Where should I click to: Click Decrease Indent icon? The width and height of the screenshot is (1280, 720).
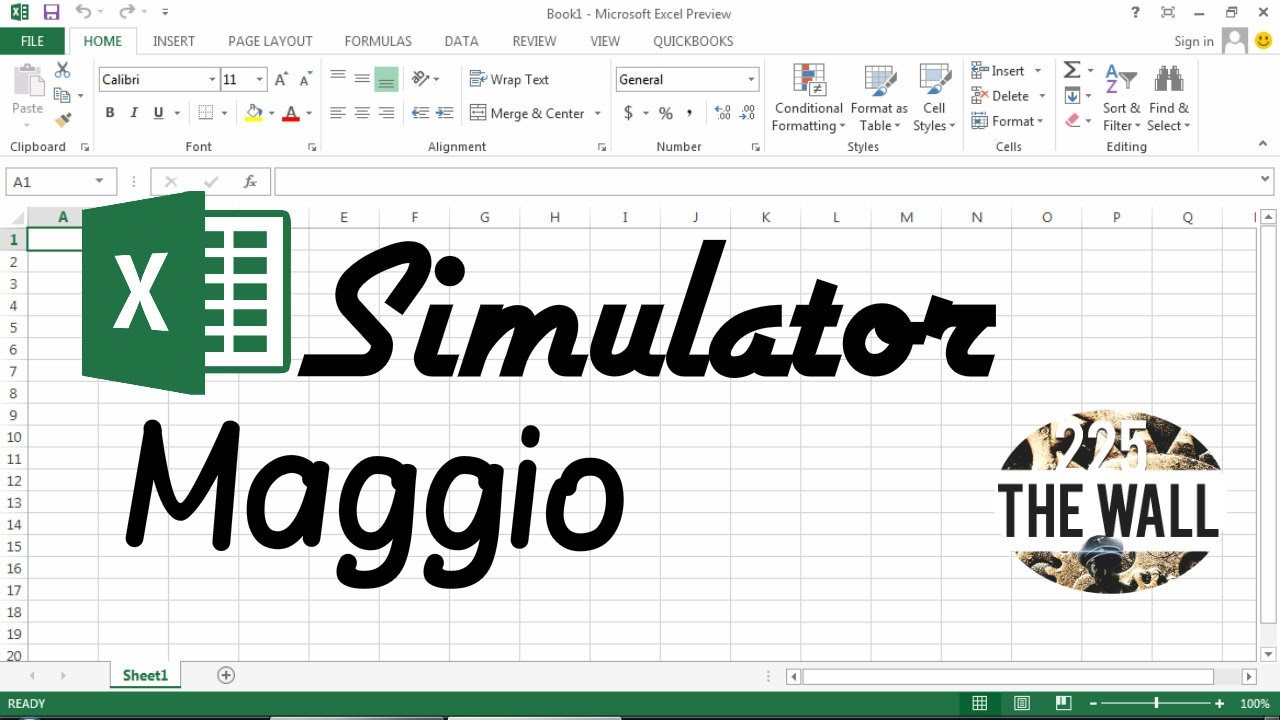(420, 113)
